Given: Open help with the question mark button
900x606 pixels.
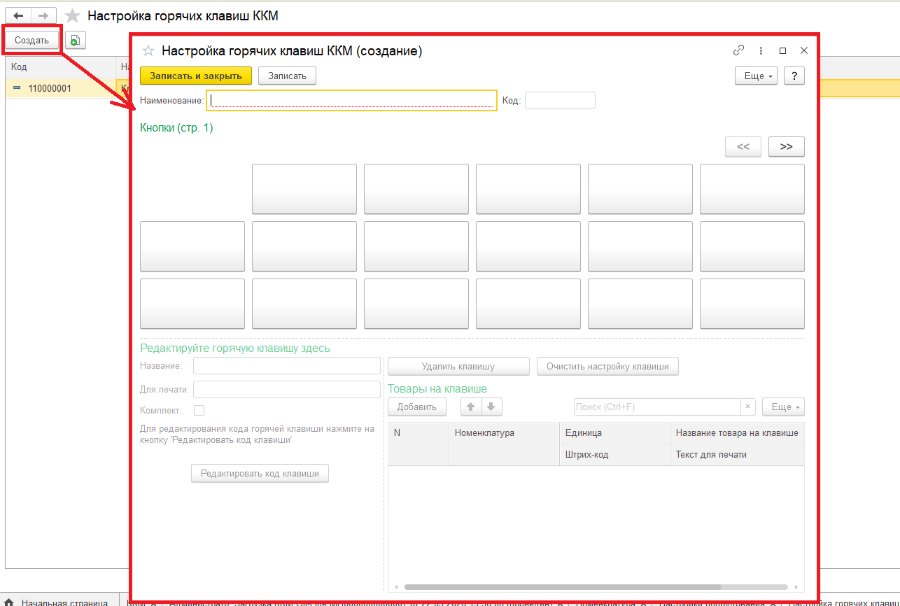Looking at the screenshot, I should point(794,76).
